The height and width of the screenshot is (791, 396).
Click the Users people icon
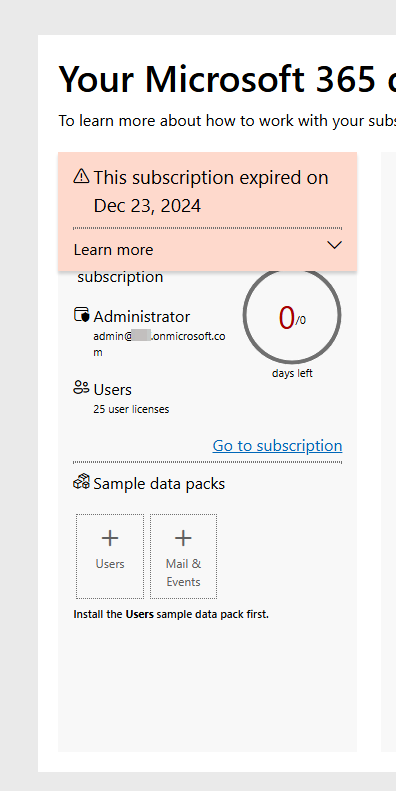click(81, 388)
